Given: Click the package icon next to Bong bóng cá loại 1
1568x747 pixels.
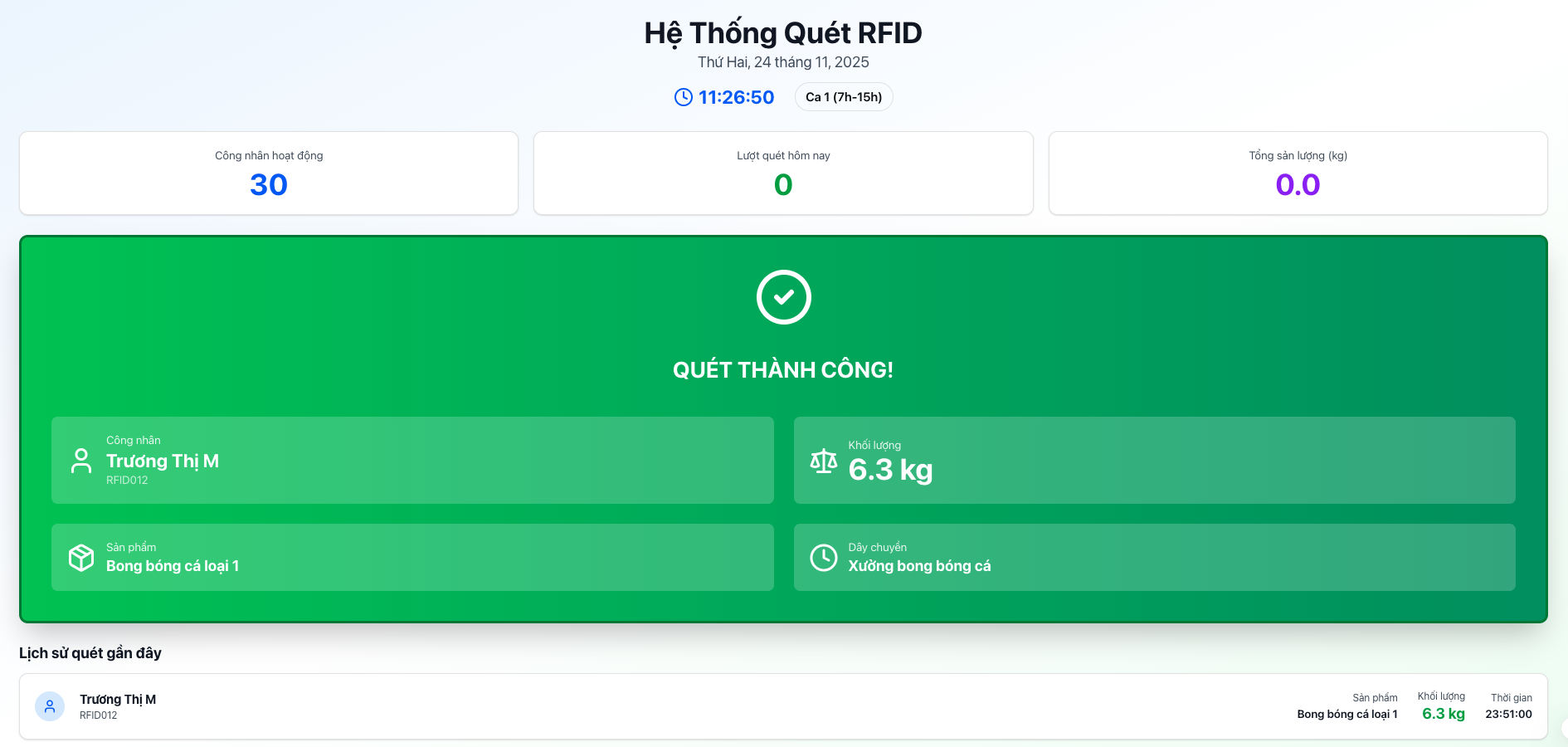Looking at the screenshot, I should pyautogui.click(x=81, y=557).
